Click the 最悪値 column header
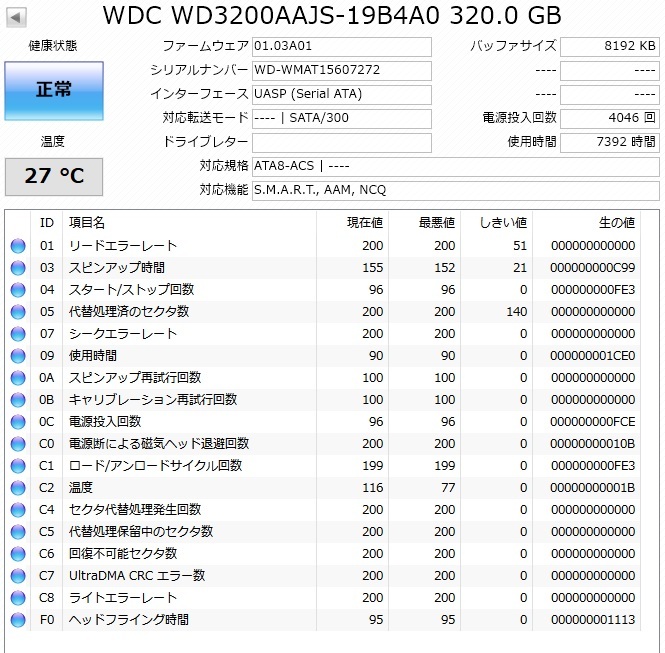The image size is (665, 653). (x=425, y=223)
